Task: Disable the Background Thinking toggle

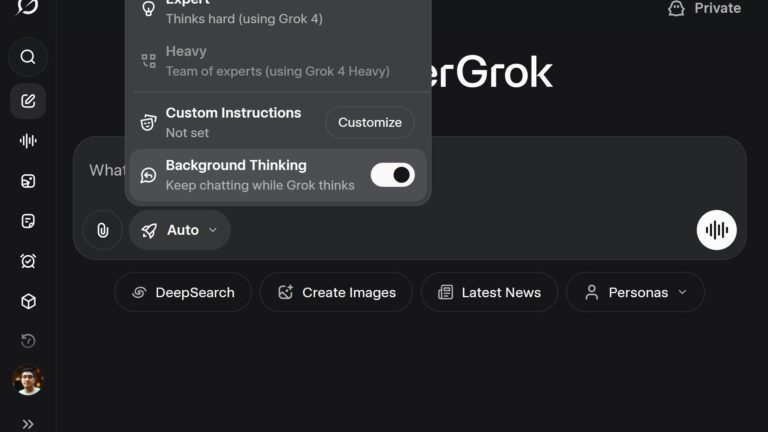Action: pyautogui.click(x=392, y=175)
